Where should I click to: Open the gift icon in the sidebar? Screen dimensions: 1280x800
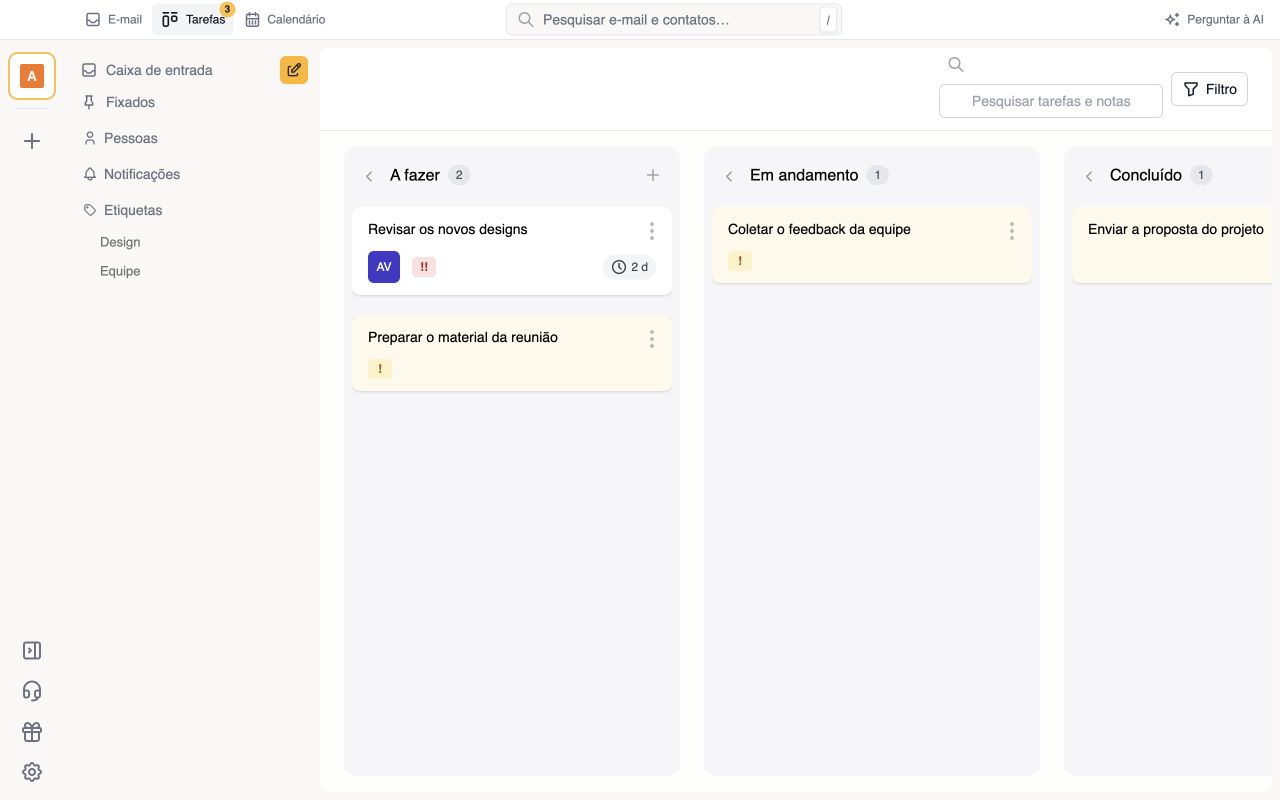[x=32, y=732]
